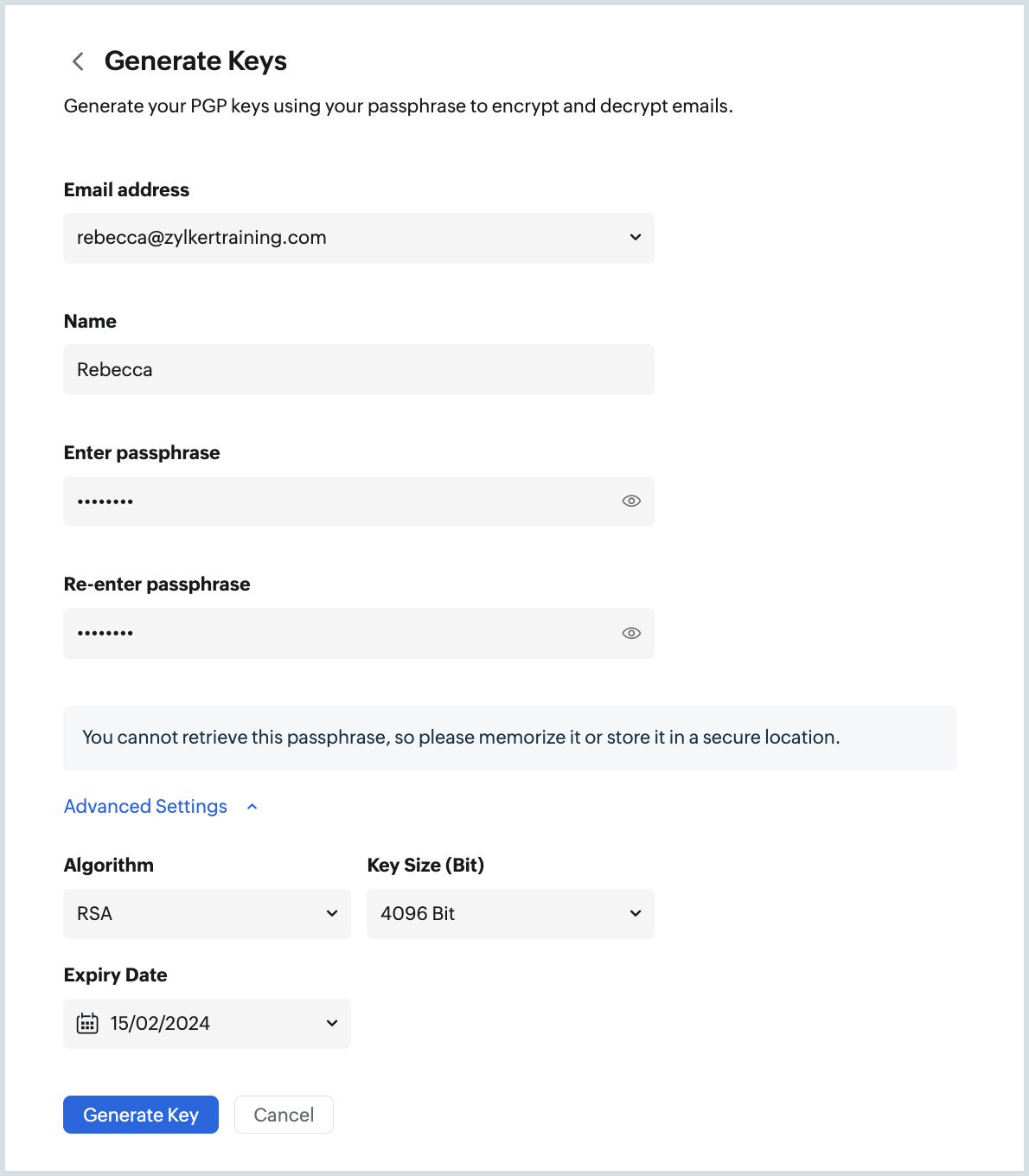
Task: Go back using the left chevron icon
Action: (78, 61)
